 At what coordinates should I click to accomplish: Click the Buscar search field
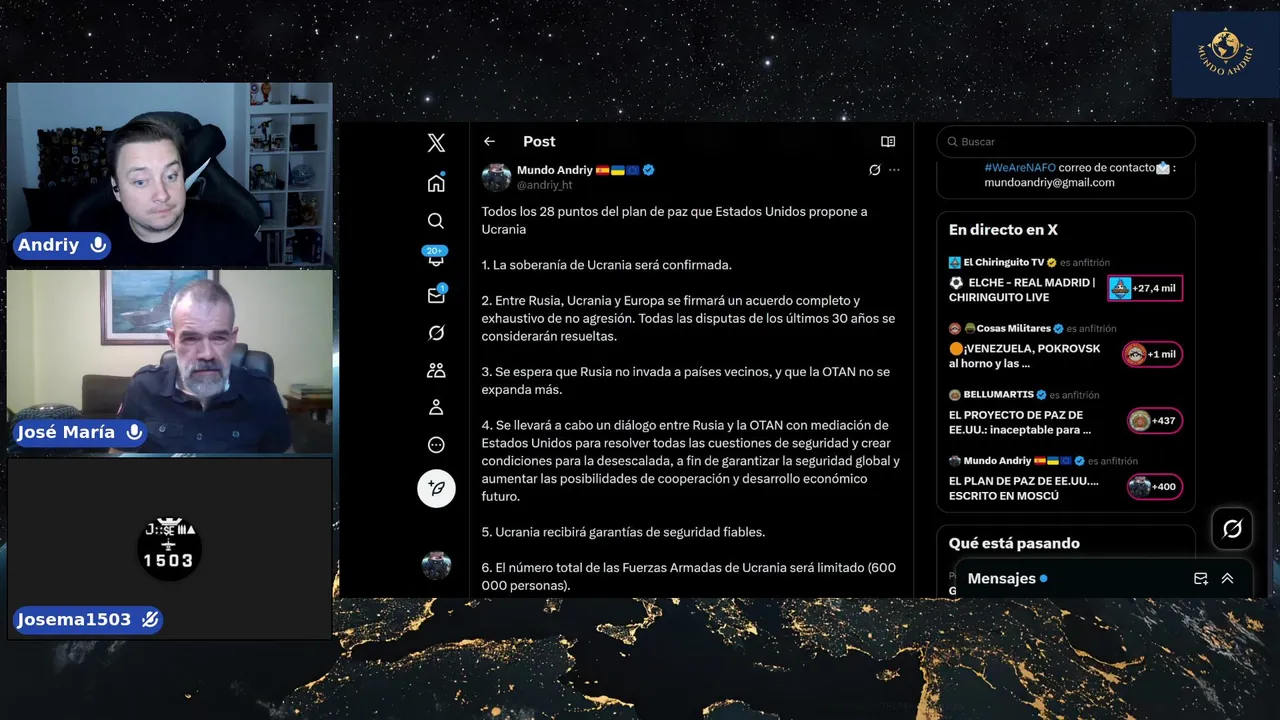click(1066, 142)
